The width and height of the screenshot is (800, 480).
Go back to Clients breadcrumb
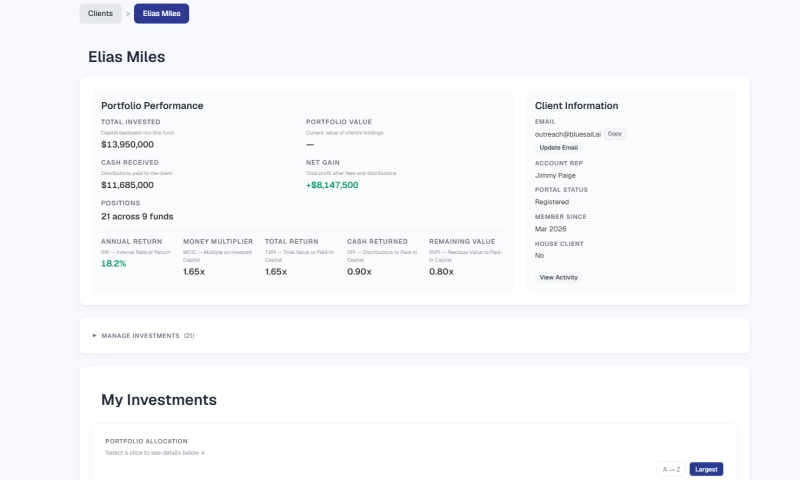100,13
